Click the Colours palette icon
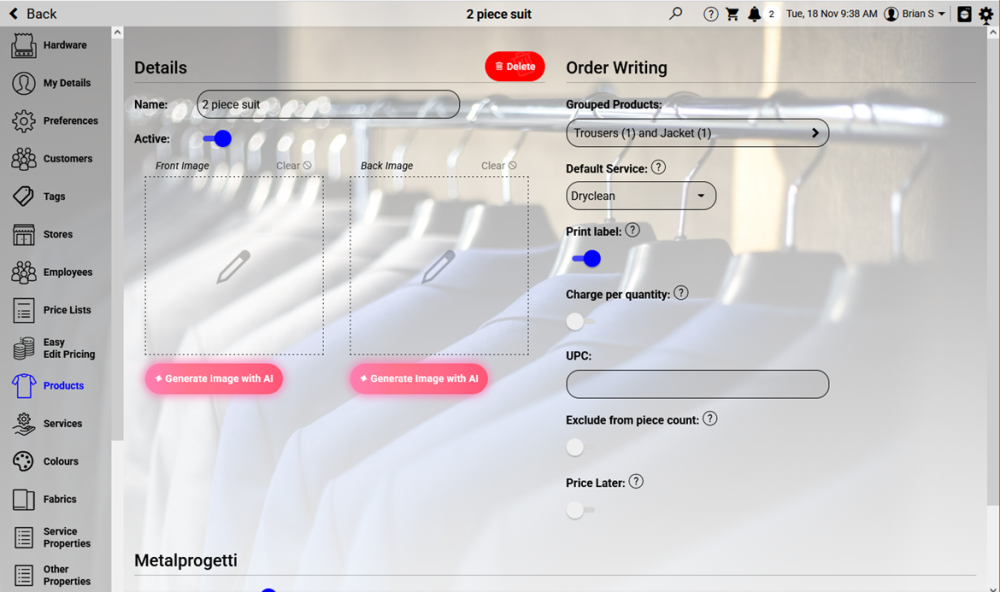This screenshot has height=592, width=1000. tap(24, 461)
